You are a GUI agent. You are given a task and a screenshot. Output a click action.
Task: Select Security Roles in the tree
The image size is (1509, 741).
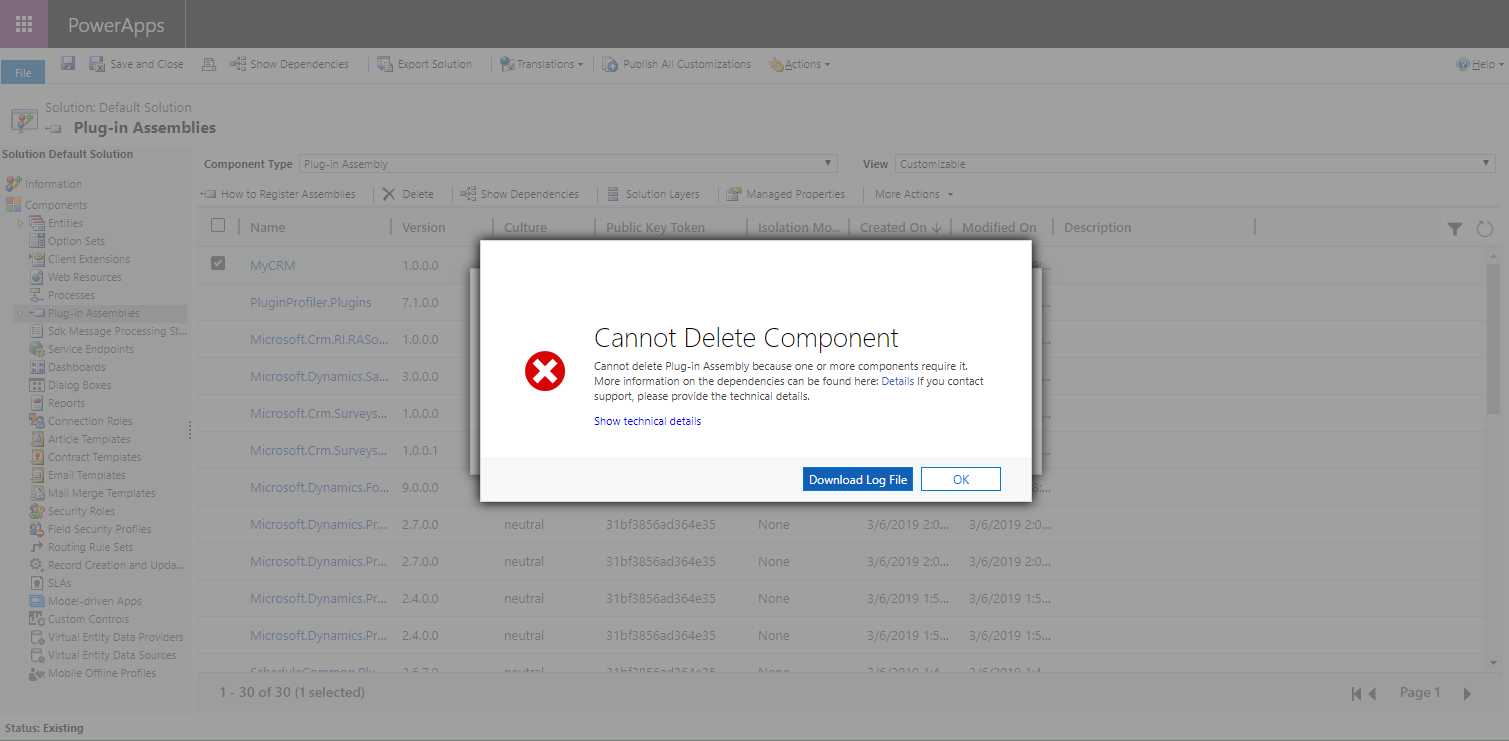coord(82,511)
